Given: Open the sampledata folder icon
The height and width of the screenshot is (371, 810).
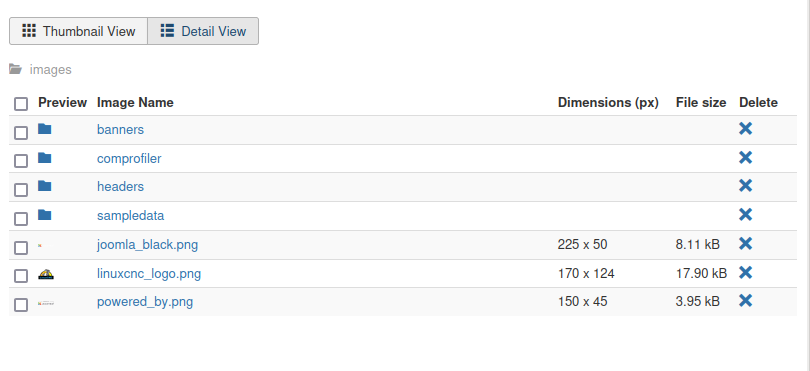Looking at the screenshot, I should tap(45, 214).
